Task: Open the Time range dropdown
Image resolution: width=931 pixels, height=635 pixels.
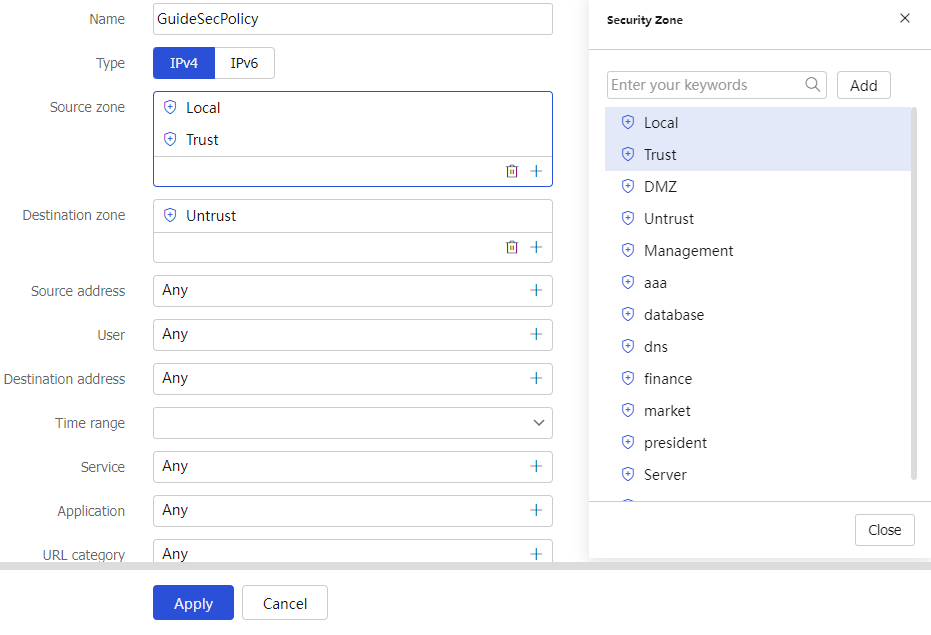Action: (353, 423)
